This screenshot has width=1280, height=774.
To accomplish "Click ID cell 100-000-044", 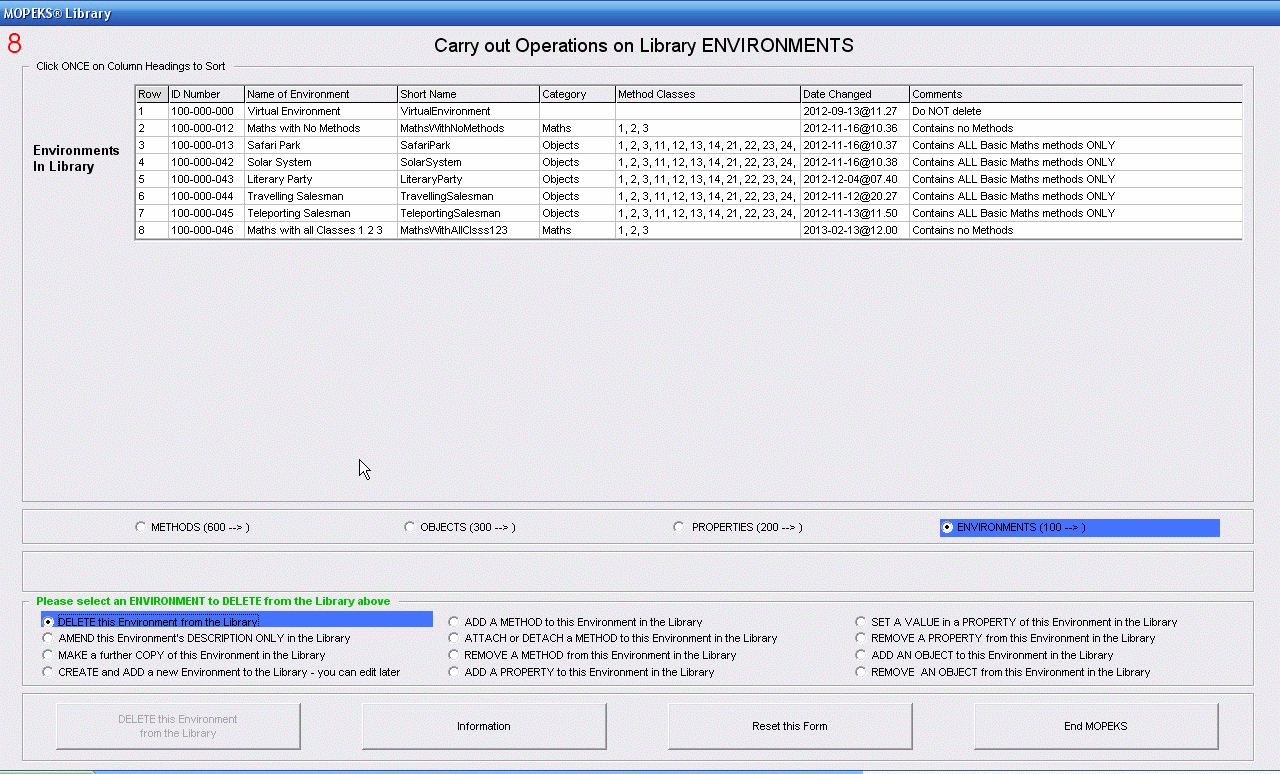I will (206, 196).
